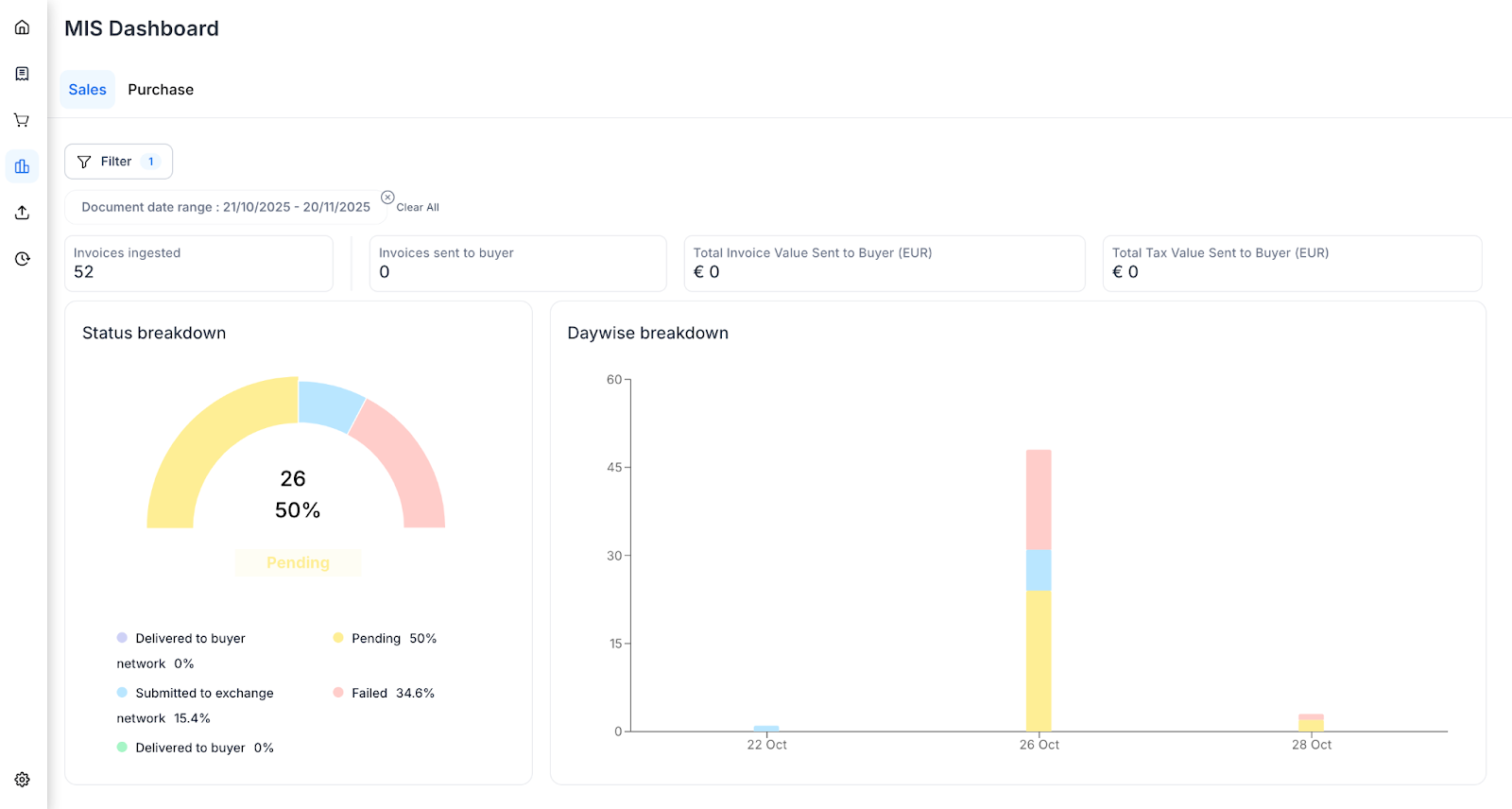Open the upload icon in sidebar
The height and width of the screenshot is (809, 1512).
tap(22, 213)
